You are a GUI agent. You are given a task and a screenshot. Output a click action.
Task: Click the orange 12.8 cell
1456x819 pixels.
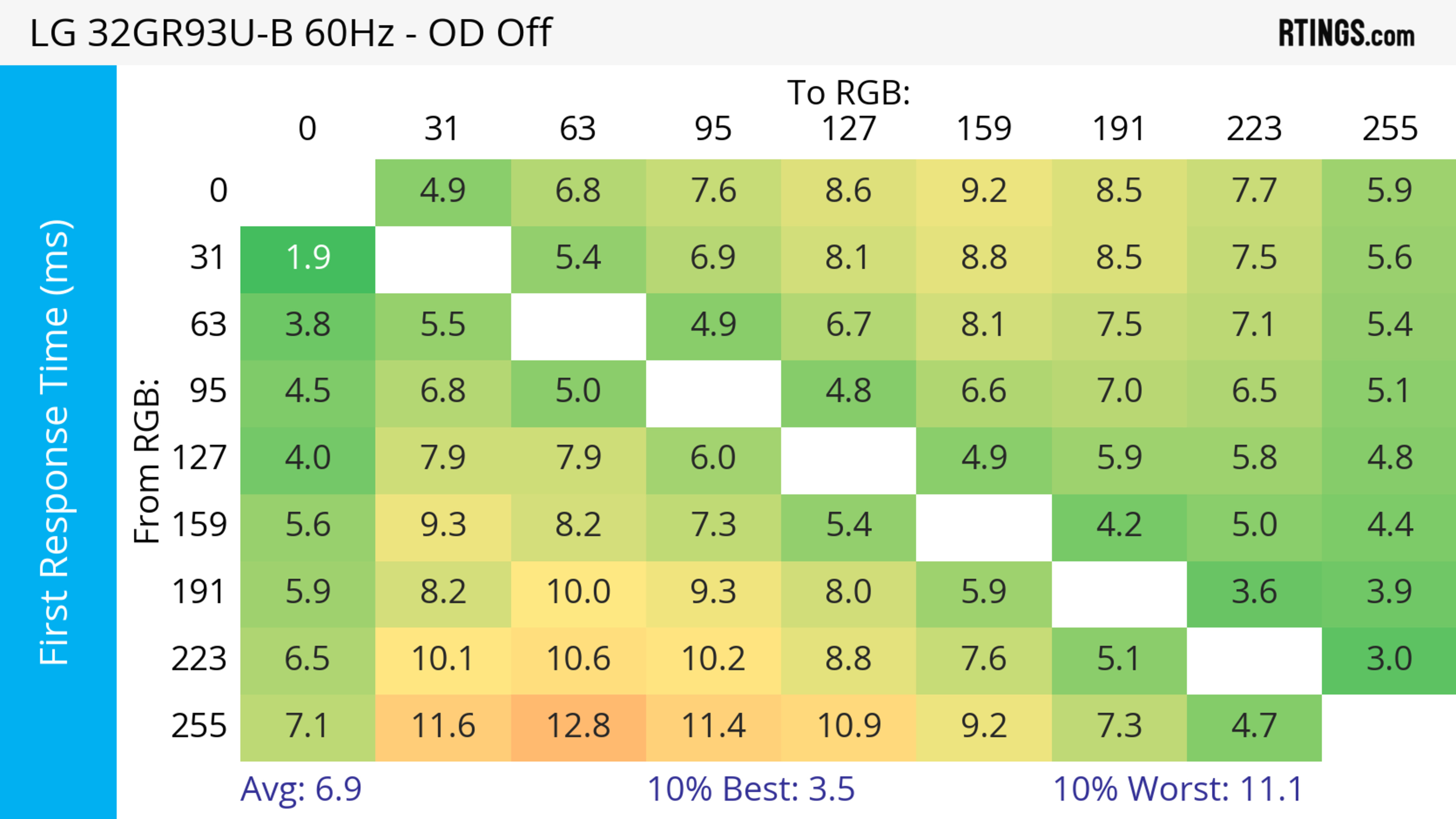click(578, 726)
